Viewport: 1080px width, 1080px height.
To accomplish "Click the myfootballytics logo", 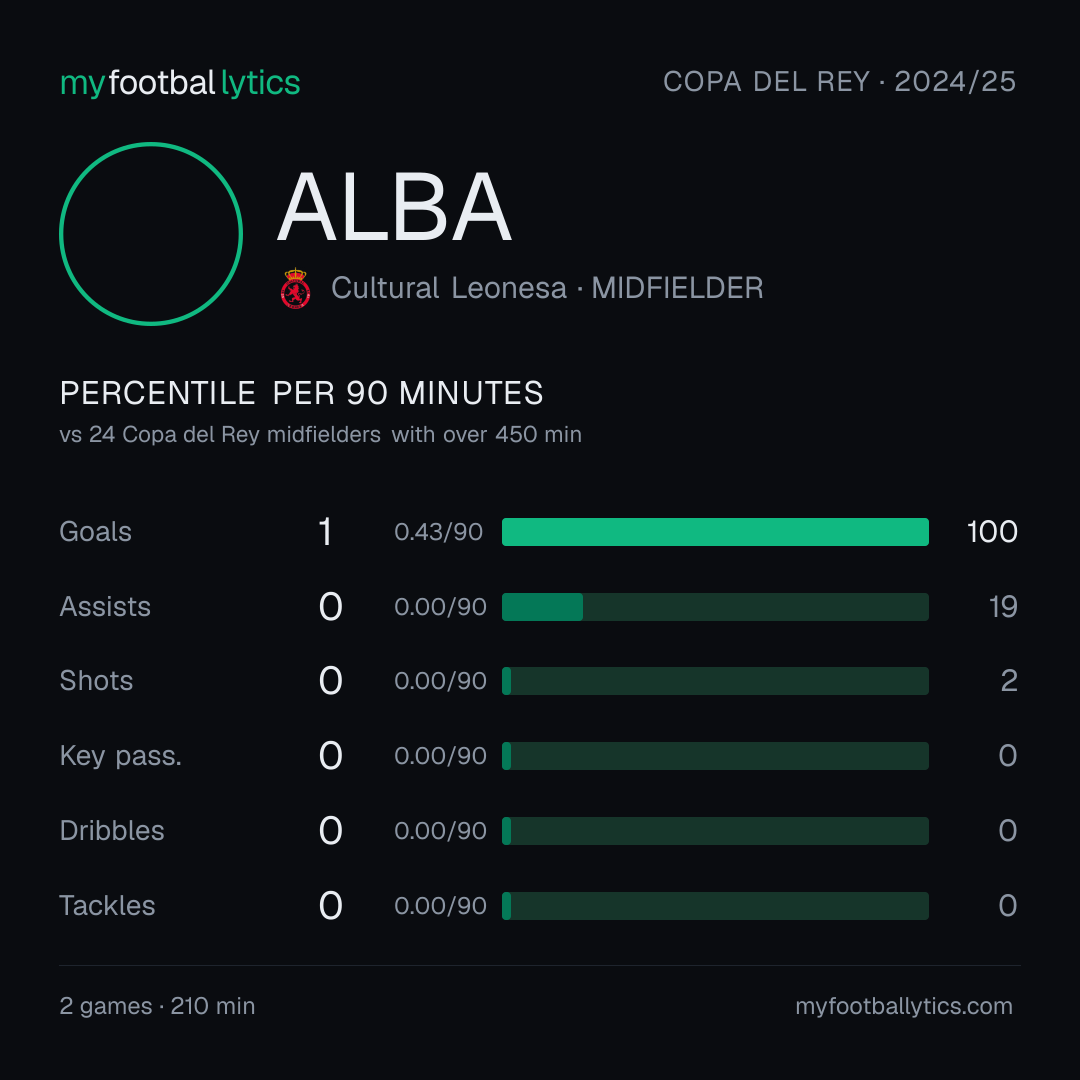I will tap(180, 83).
